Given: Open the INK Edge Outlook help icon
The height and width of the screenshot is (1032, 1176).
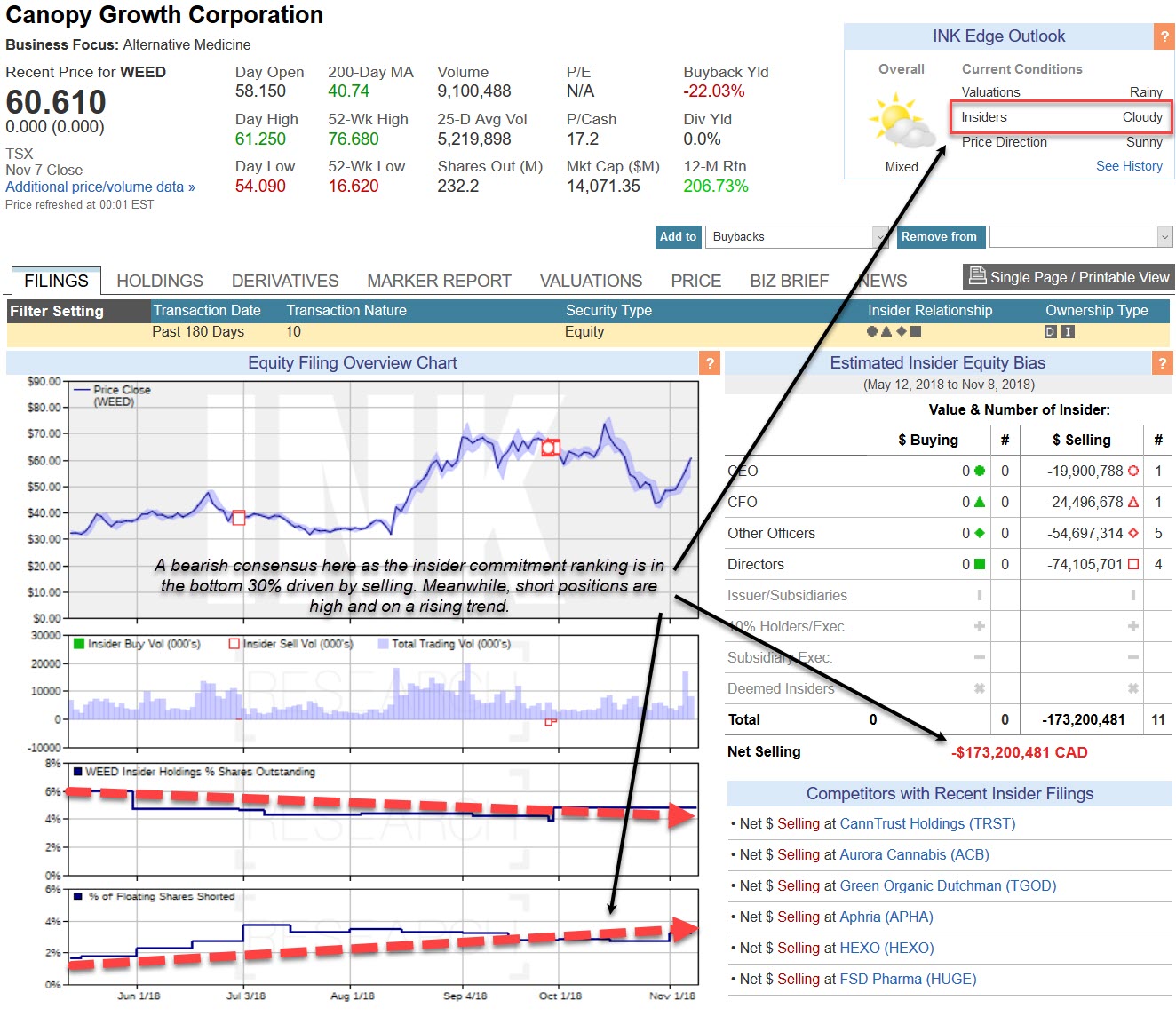Looking at the screenshot, I should point(1164,36).
